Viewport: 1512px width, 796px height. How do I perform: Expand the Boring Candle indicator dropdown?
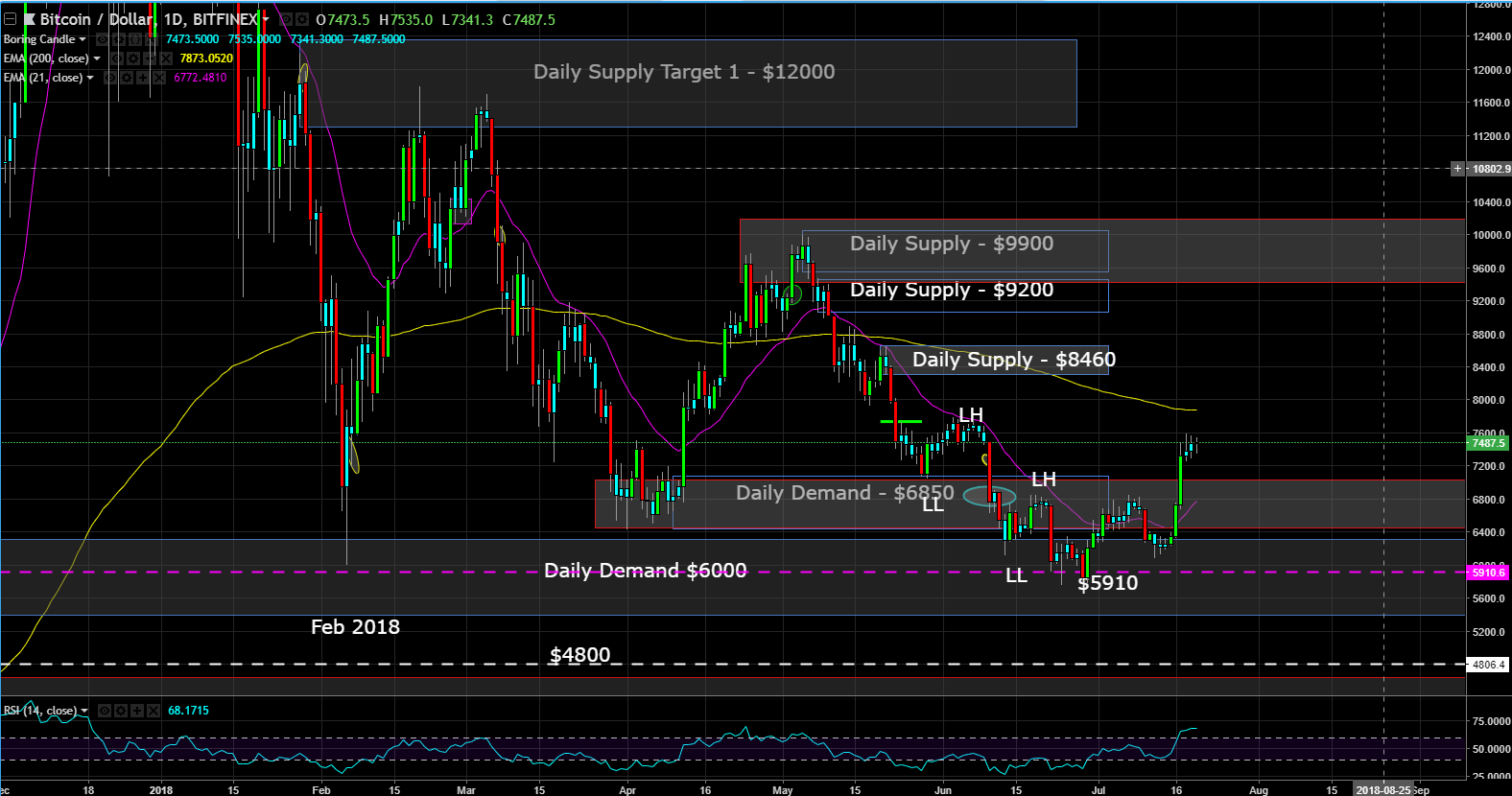[x=83, y=39]
